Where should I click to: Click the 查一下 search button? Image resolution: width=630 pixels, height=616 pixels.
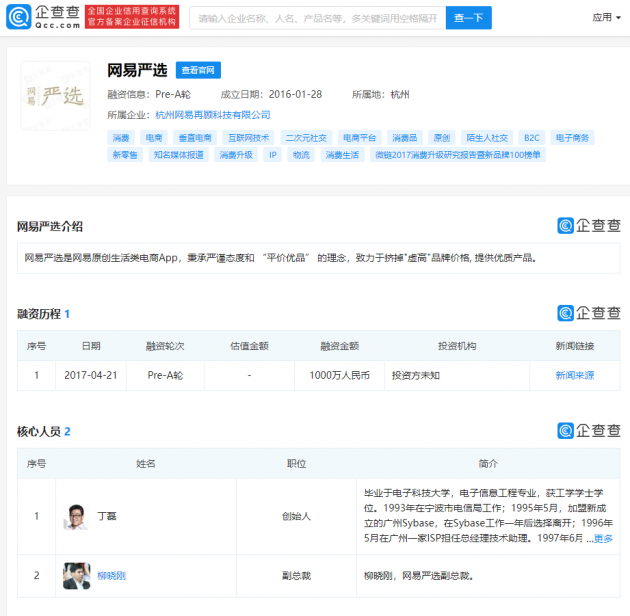point(468,18)
